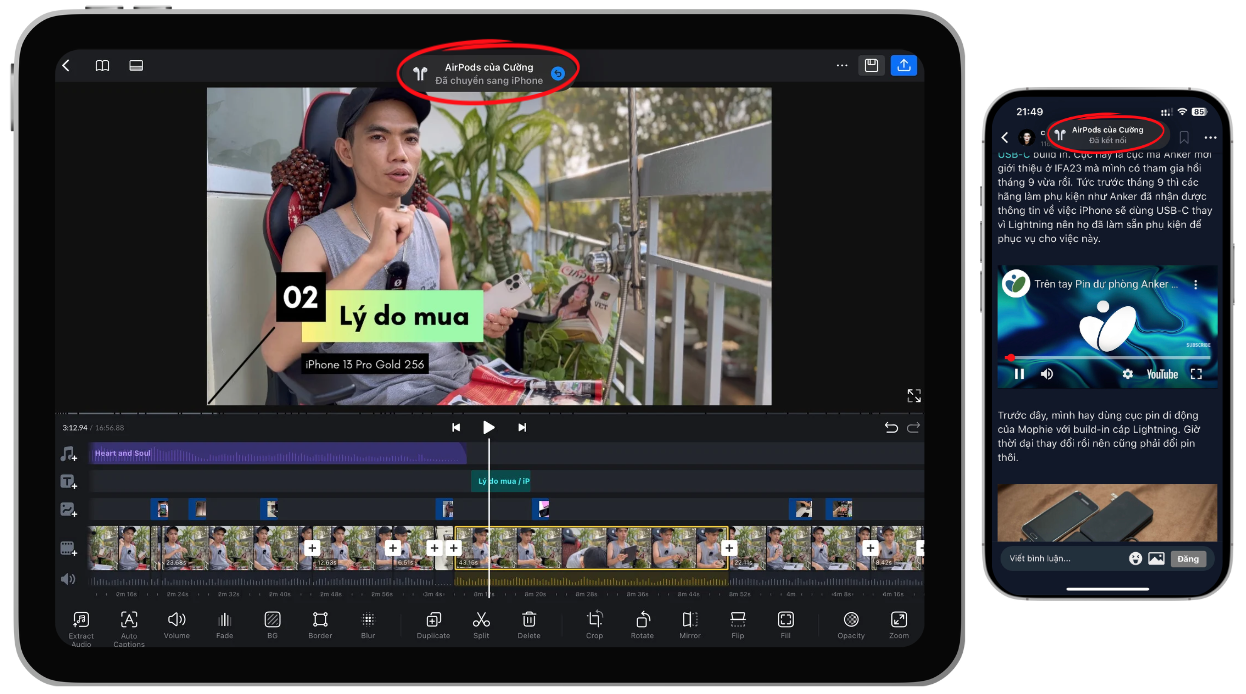Open the Border tool
Viewport: 1246px width, 694px height.
pos(320,625)
